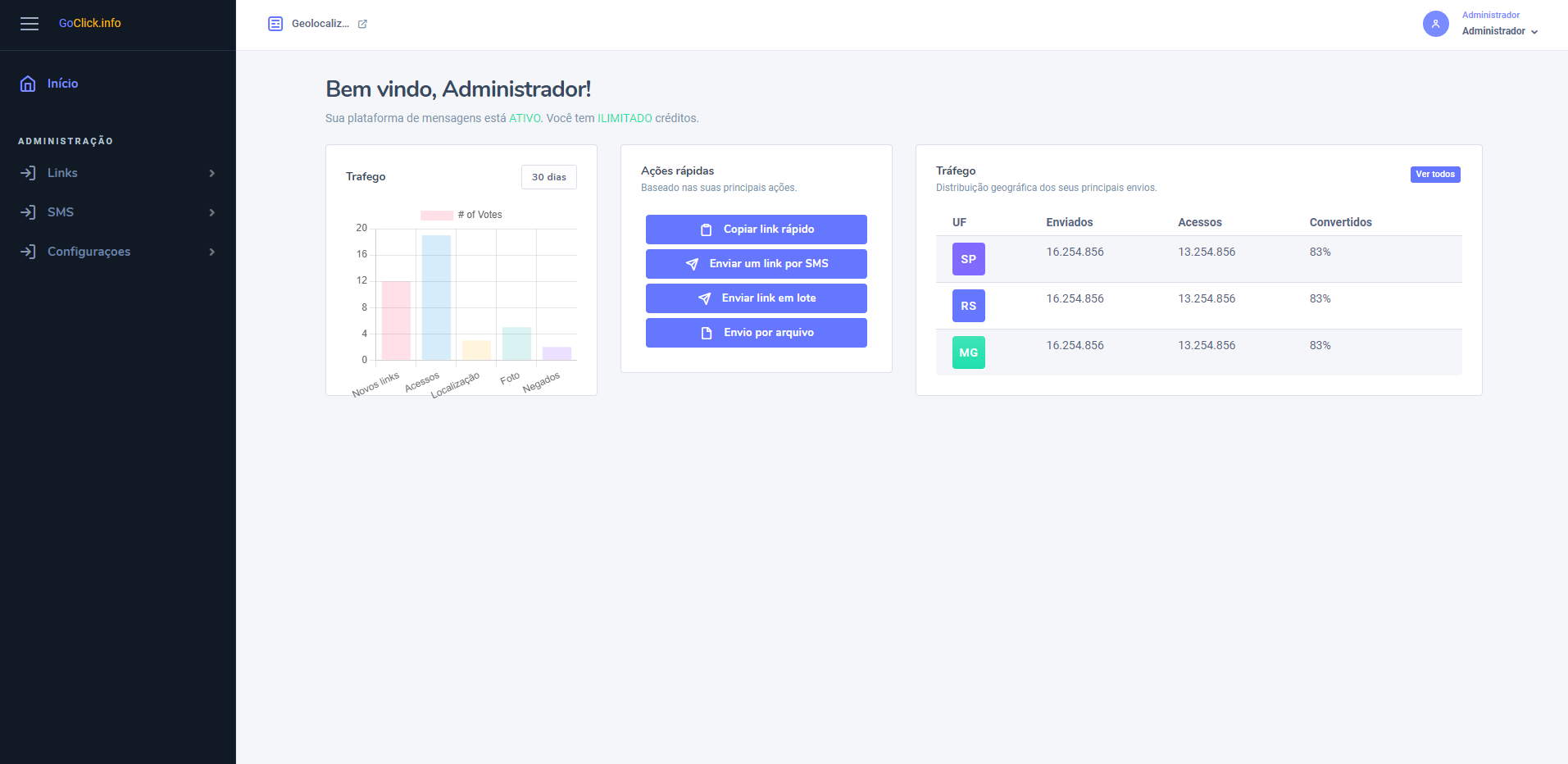Click the green MG state badge
The width and height of the screenshot is (1568, 764).
[x=968, y=352]
